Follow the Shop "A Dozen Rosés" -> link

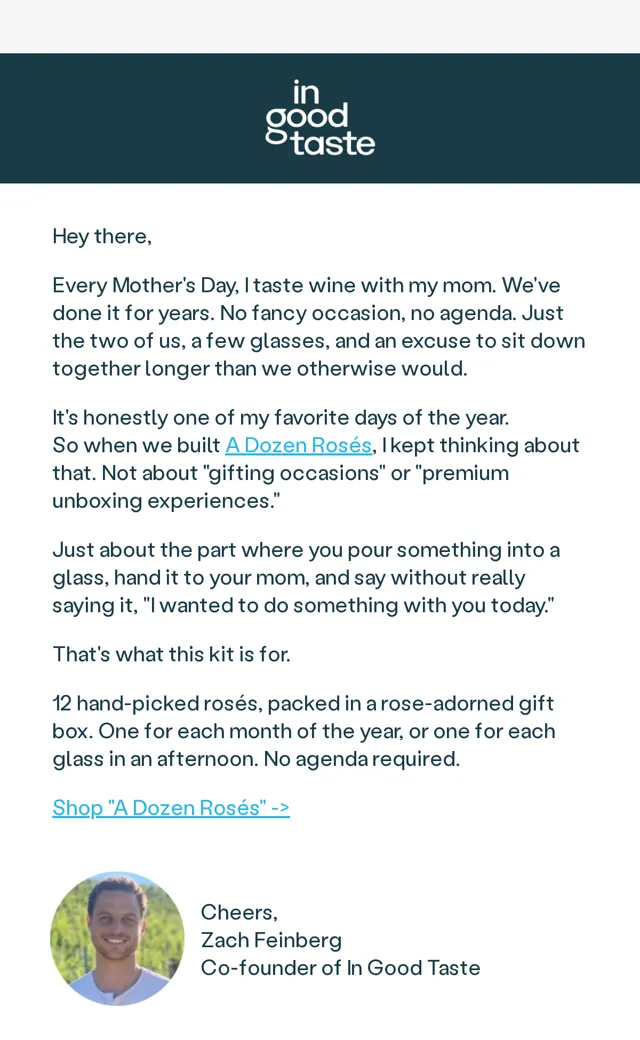pyautogui.click(x=171, y=808)
